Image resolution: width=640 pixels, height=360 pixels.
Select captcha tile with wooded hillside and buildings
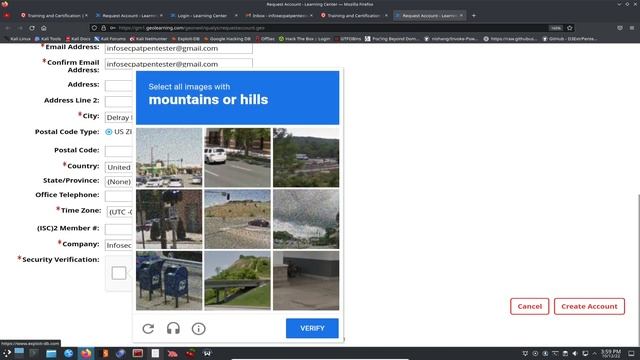click(306, 158)
